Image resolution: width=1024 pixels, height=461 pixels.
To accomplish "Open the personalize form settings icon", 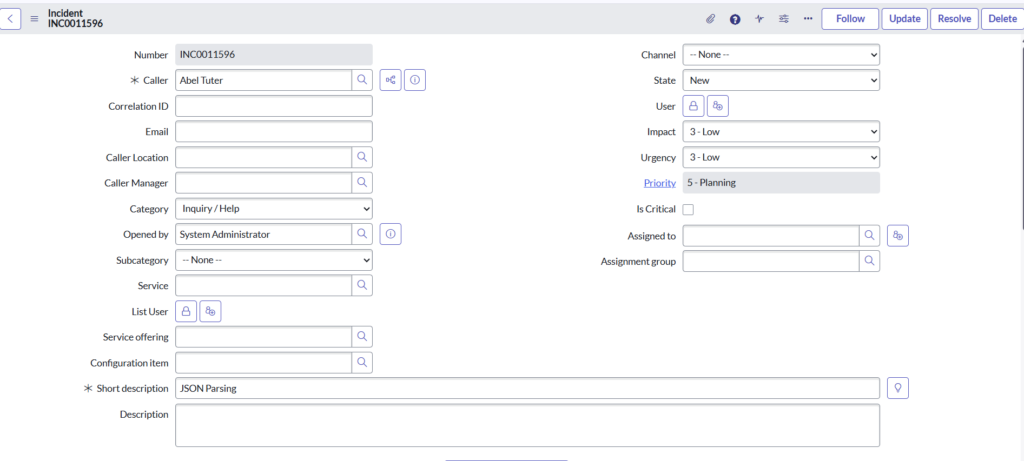I will [783, 19].
